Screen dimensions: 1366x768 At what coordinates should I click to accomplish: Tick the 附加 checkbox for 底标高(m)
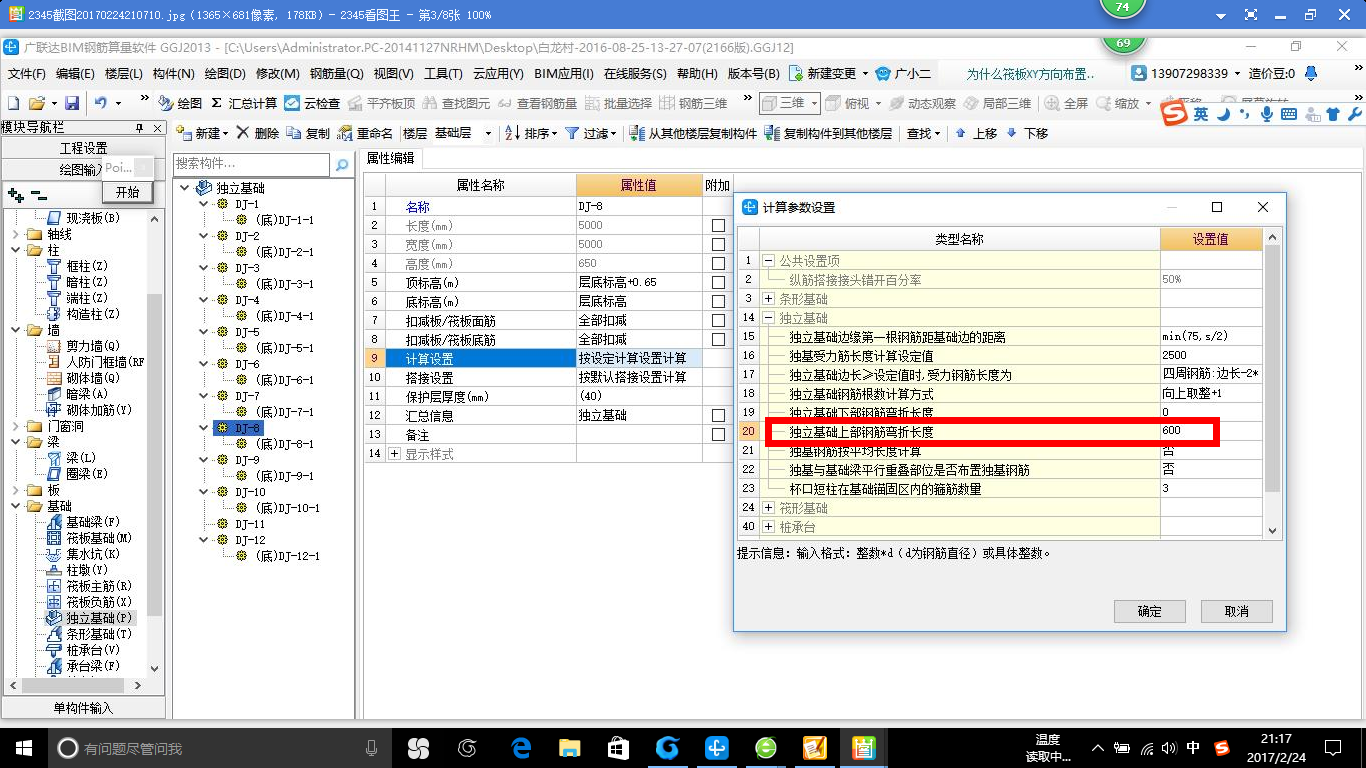[x=718, y=302]
